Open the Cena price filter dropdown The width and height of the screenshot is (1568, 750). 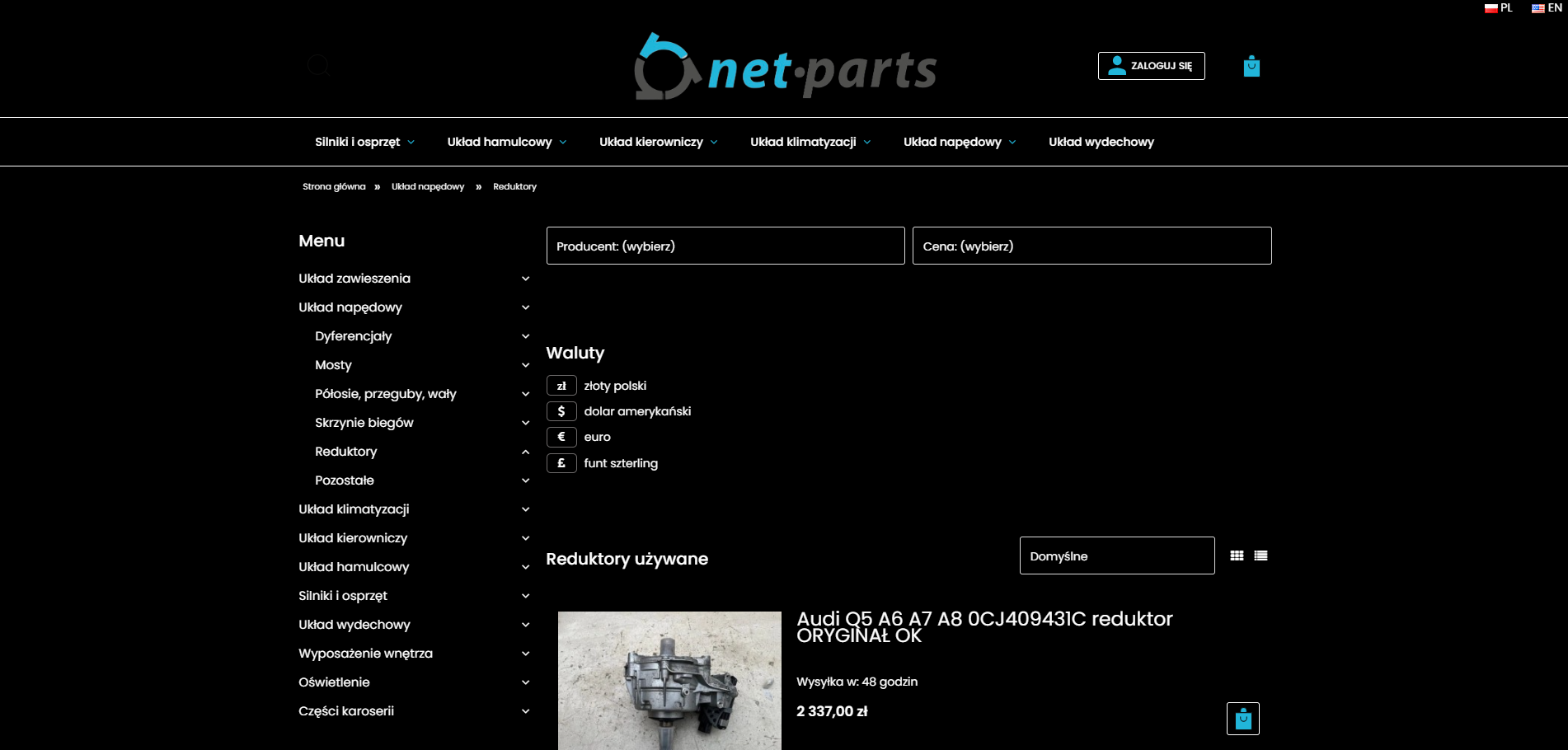(x=1091, y=246)
